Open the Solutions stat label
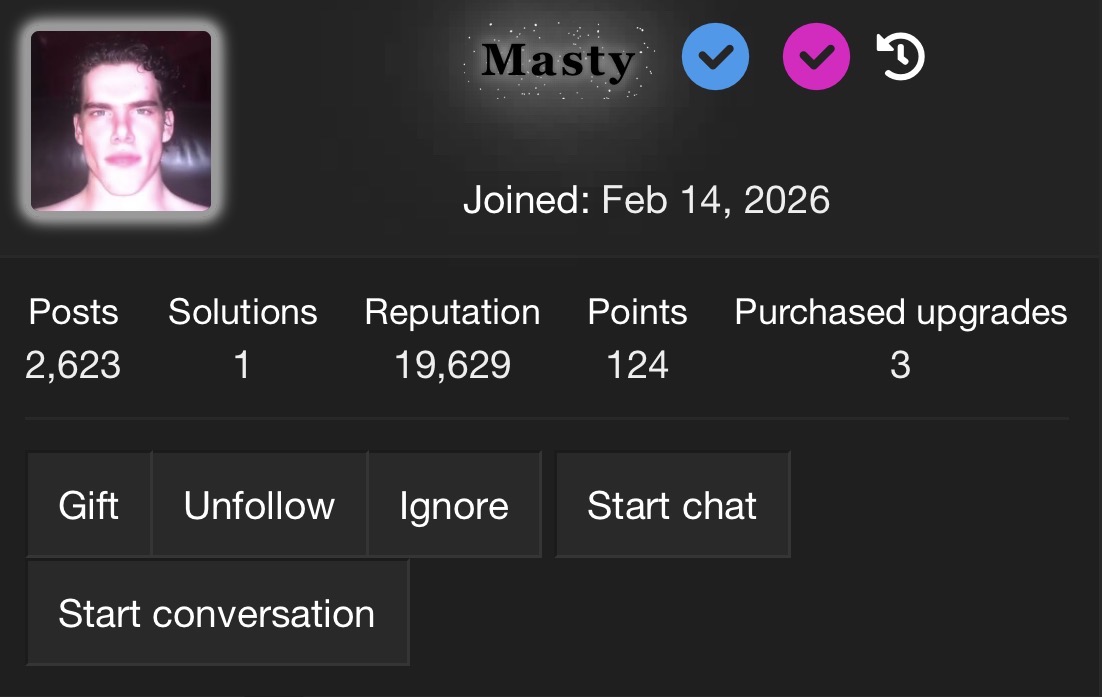 [x=242, y=312]
